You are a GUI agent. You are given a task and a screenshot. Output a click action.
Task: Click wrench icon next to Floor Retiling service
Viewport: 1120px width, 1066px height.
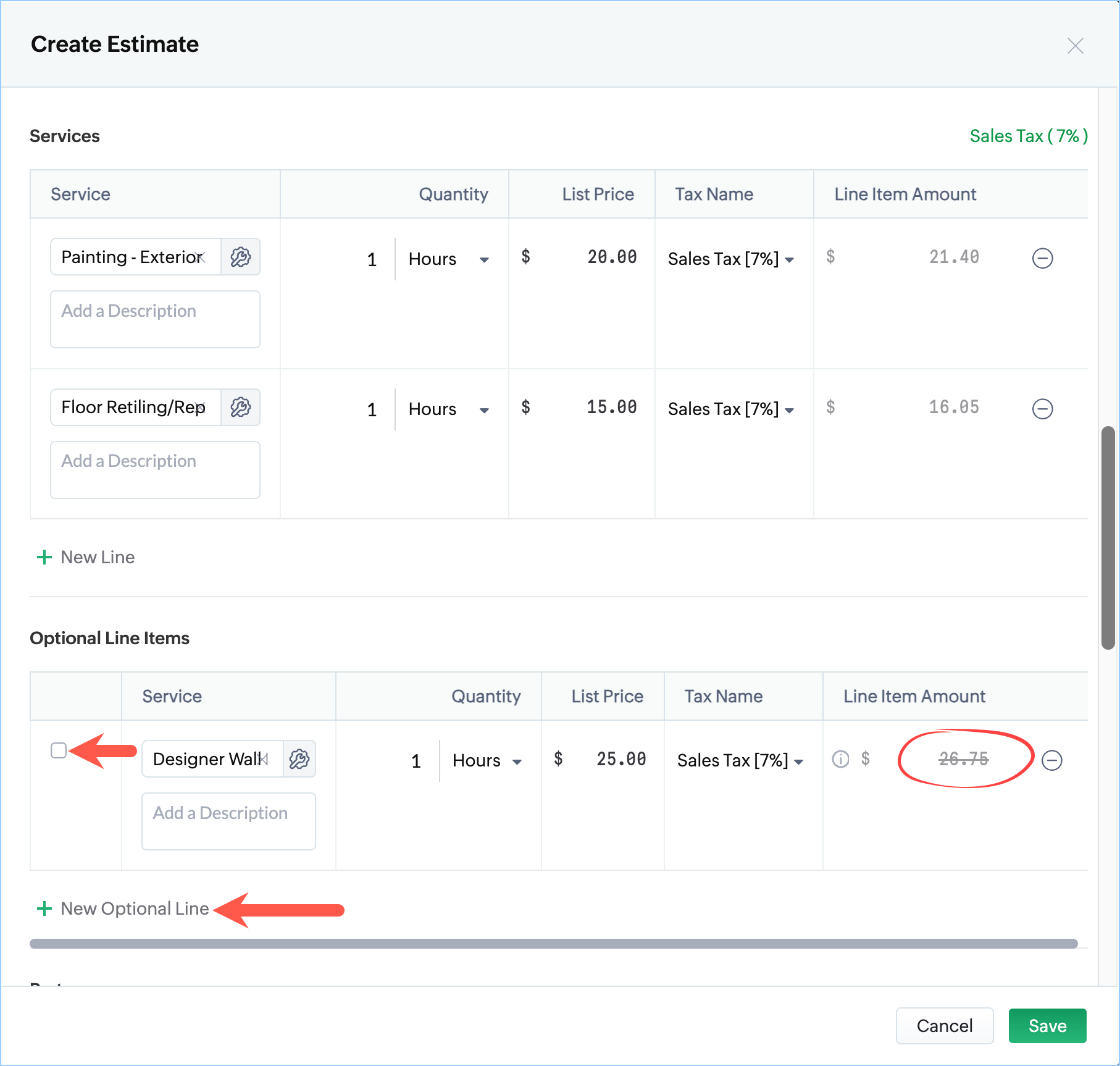240,408
